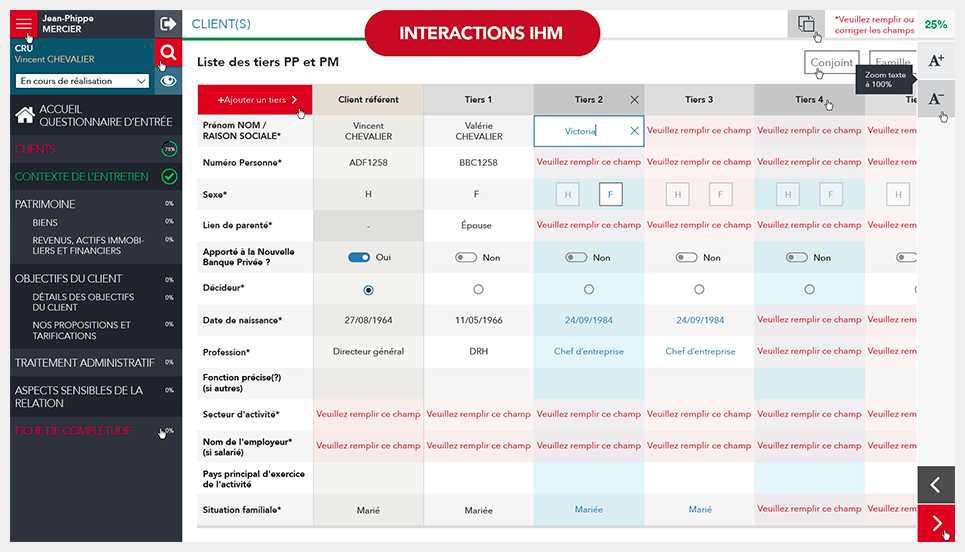
Task: Toggle Nouvelle Banque Privée switch for Tiers 1
Action: [466, 258]
